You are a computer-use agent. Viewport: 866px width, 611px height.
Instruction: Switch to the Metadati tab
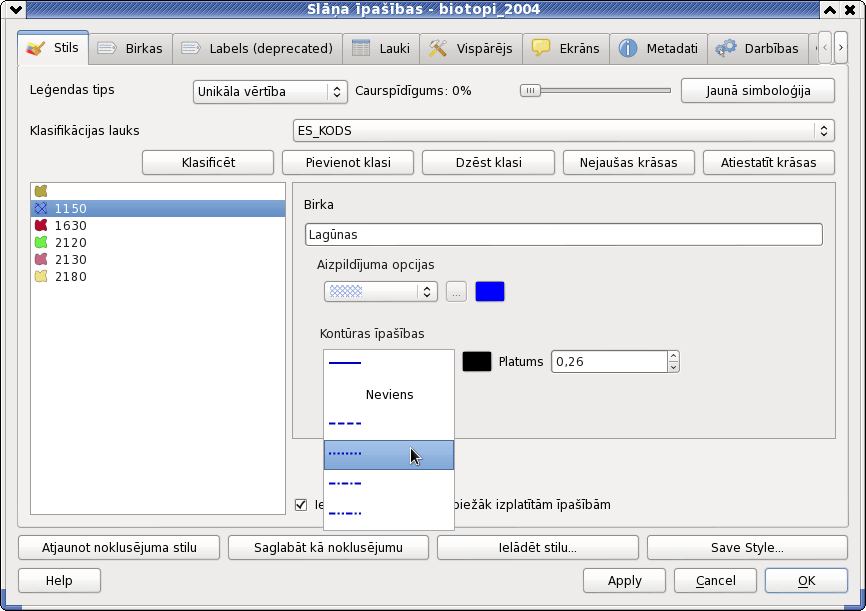coord(658,49)
